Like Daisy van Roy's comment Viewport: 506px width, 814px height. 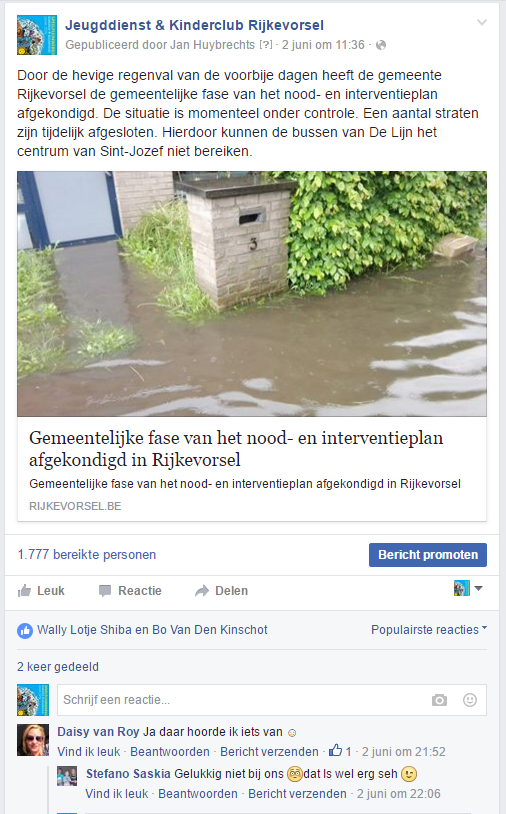click(88, 752)
